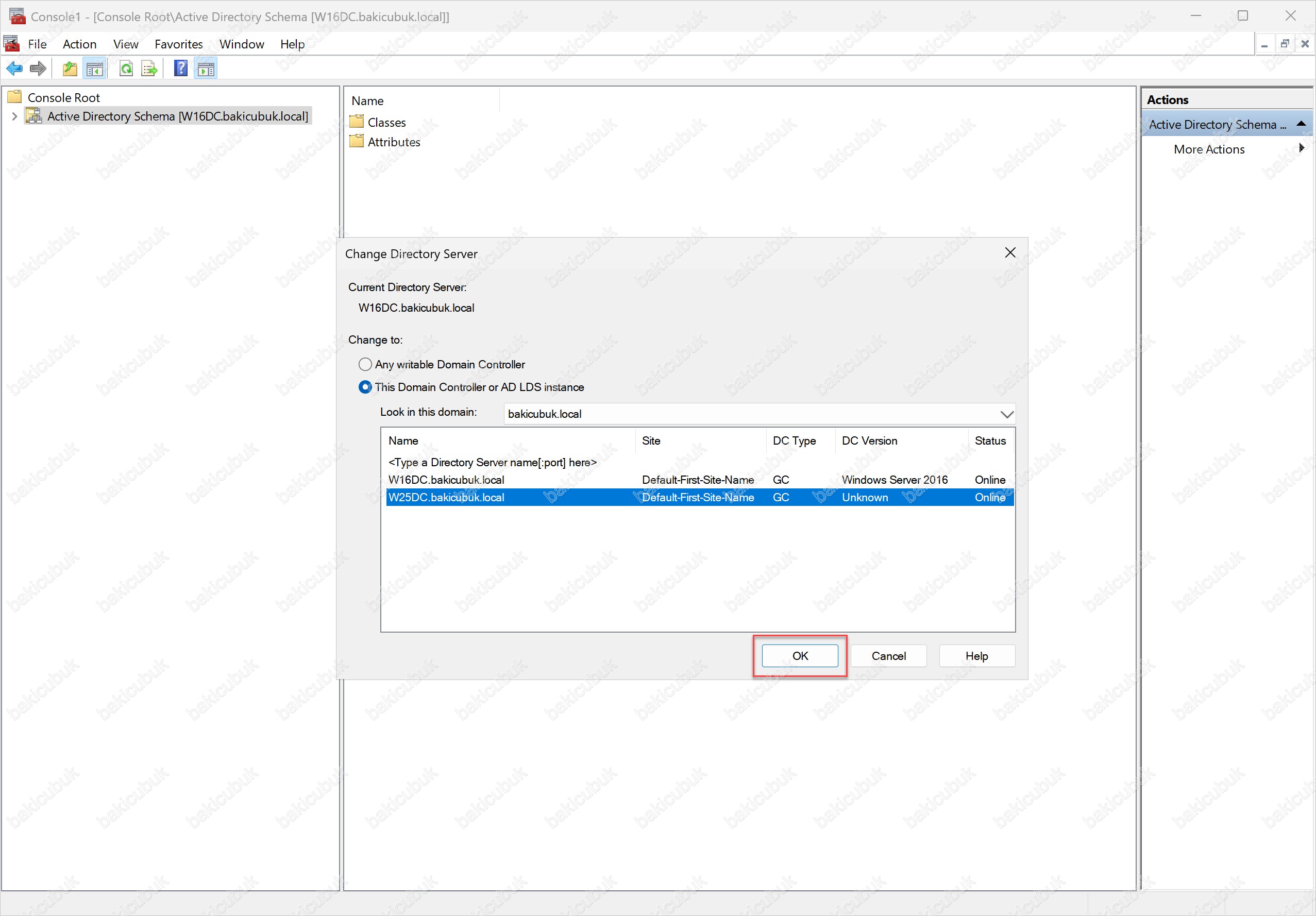Screen dimensions: 1316x916
Task: Click the Back arrow toolbar icon
Action: (14, 69)
